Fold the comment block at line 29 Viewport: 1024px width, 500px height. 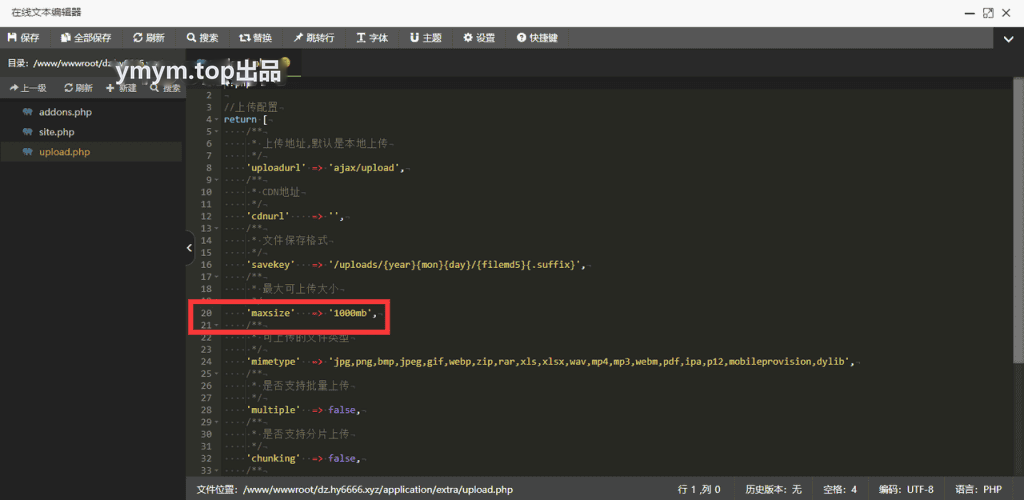click(x=217, y=422)
